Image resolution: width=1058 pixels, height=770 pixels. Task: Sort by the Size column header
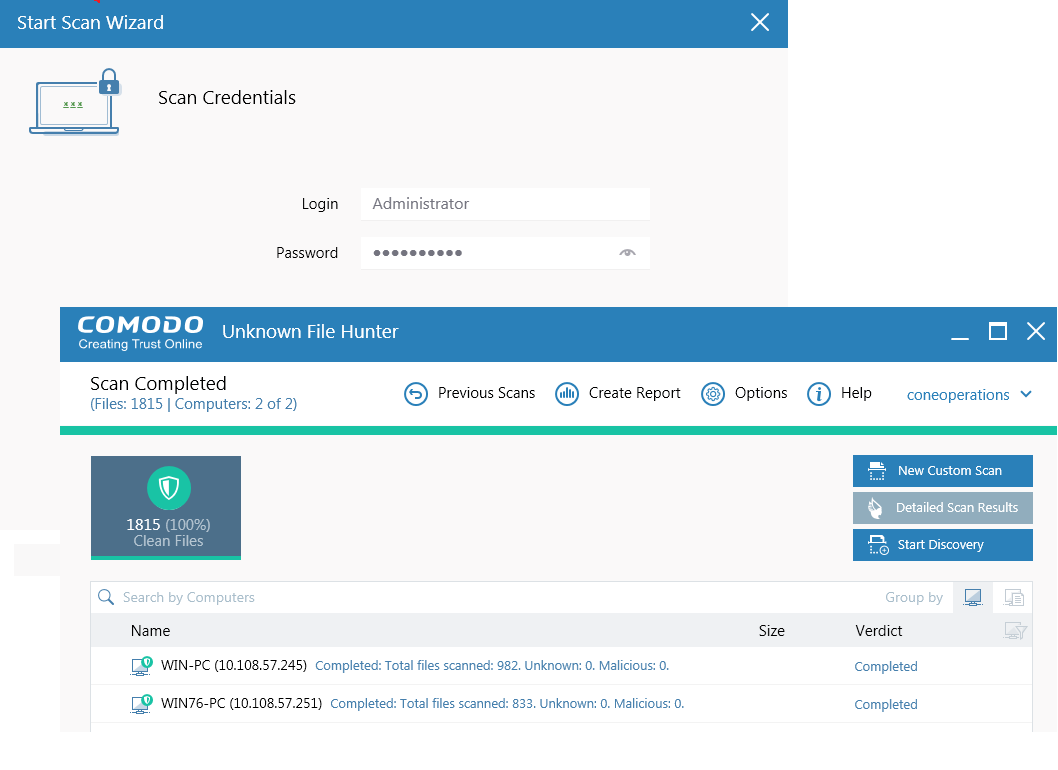click(x=771, y=631)
